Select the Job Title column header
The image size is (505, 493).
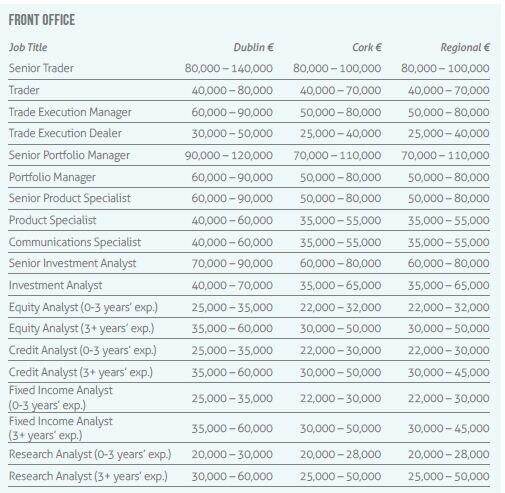pyautogui.click(x=28, y=47)
